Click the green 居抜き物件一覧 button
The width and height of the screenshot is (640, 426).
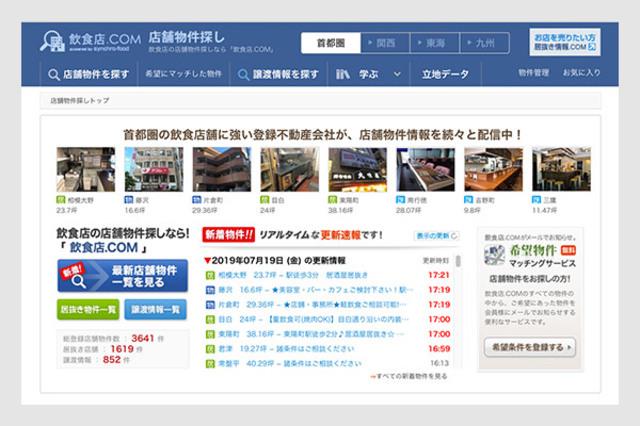[87, 310]
